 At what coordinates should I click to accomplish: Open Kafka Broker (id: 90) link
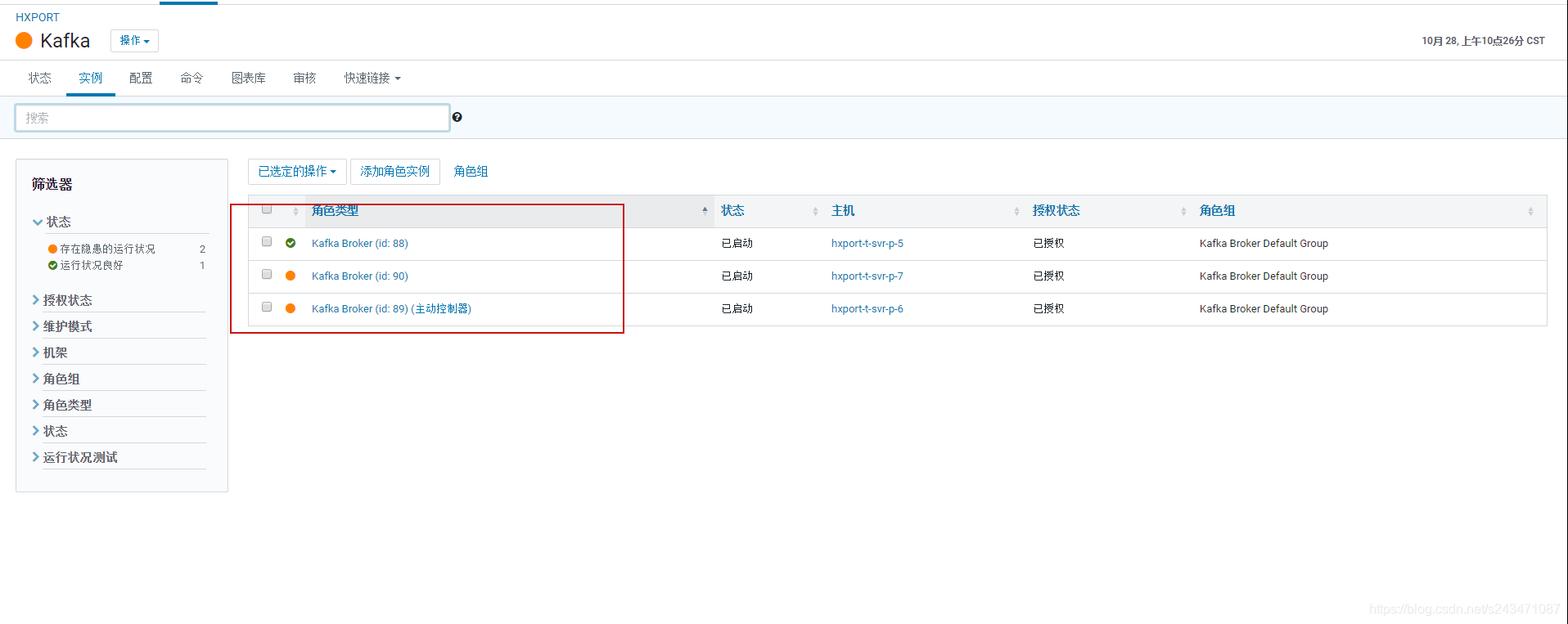(359, 276)
